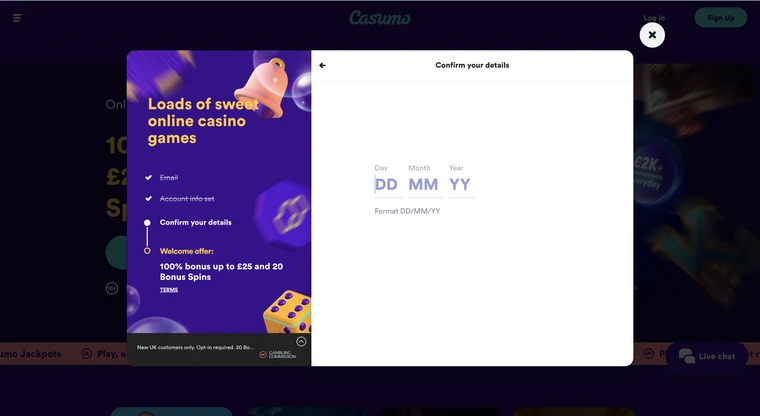Select the Account info set step
Viewport: 760px width, 416px height.
point(187,199)
